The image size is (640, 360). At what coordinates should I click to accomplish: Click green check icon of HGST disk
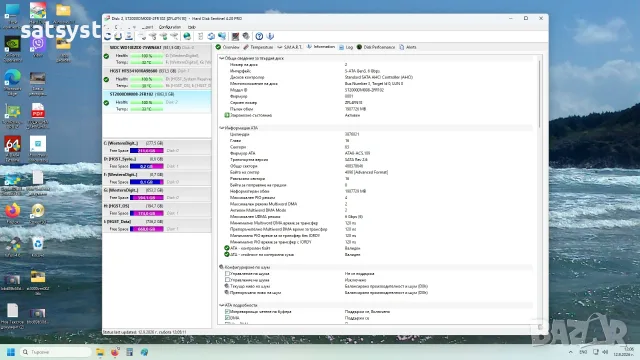tap(107, 79)
